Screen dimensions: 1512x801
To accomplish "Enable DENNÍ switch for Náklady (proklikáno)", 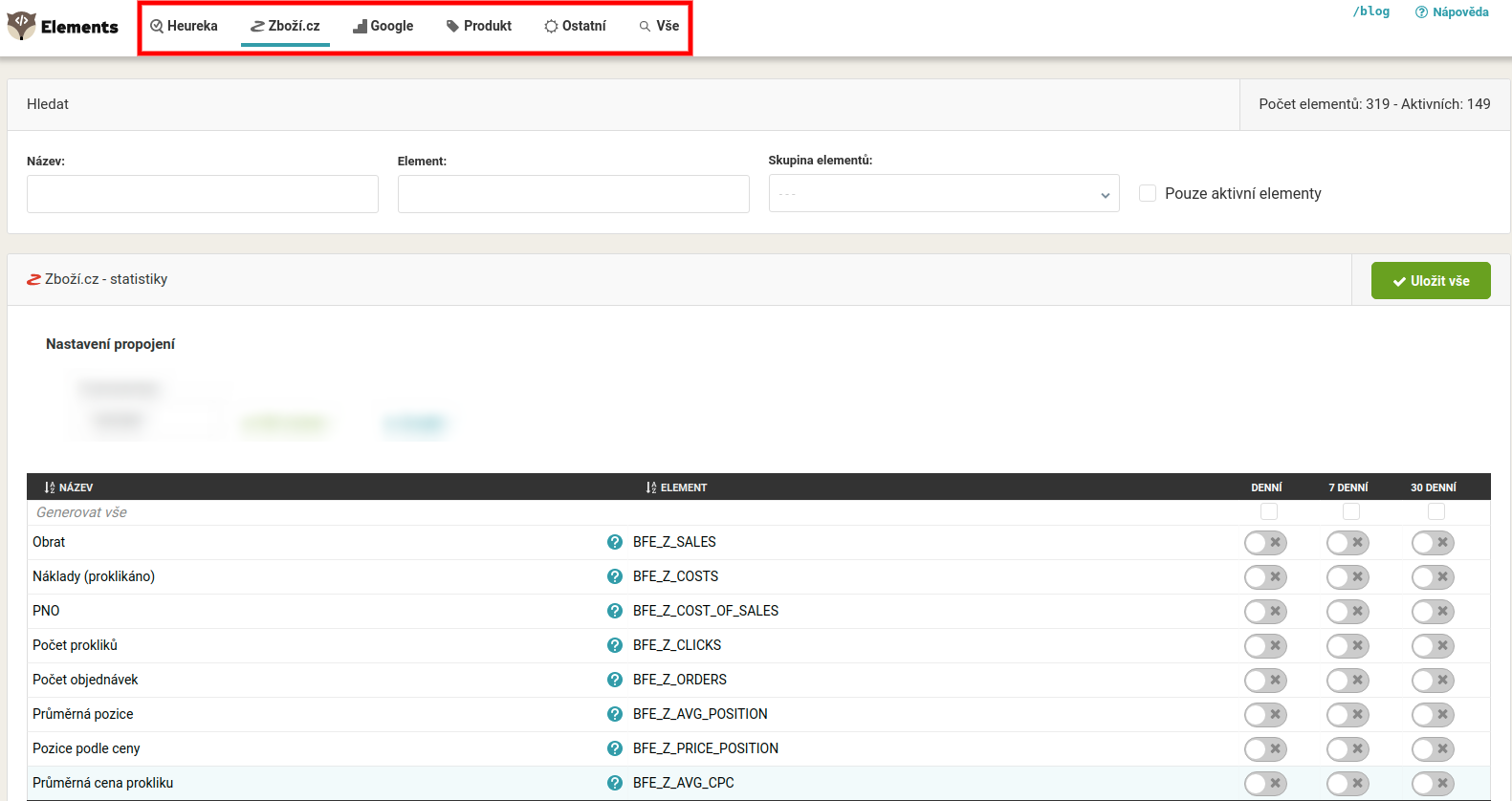I will coord(1265,577).
